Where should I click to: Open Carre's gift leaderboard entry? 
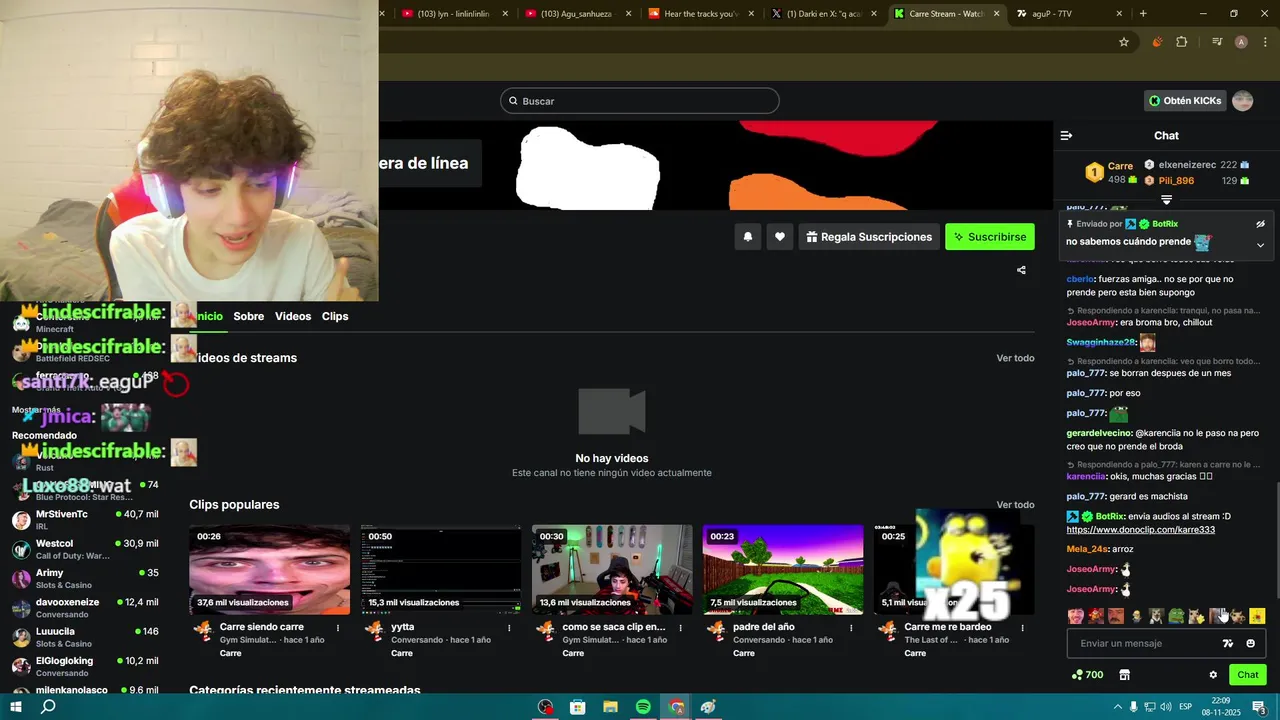click(x=1110, y=173)
